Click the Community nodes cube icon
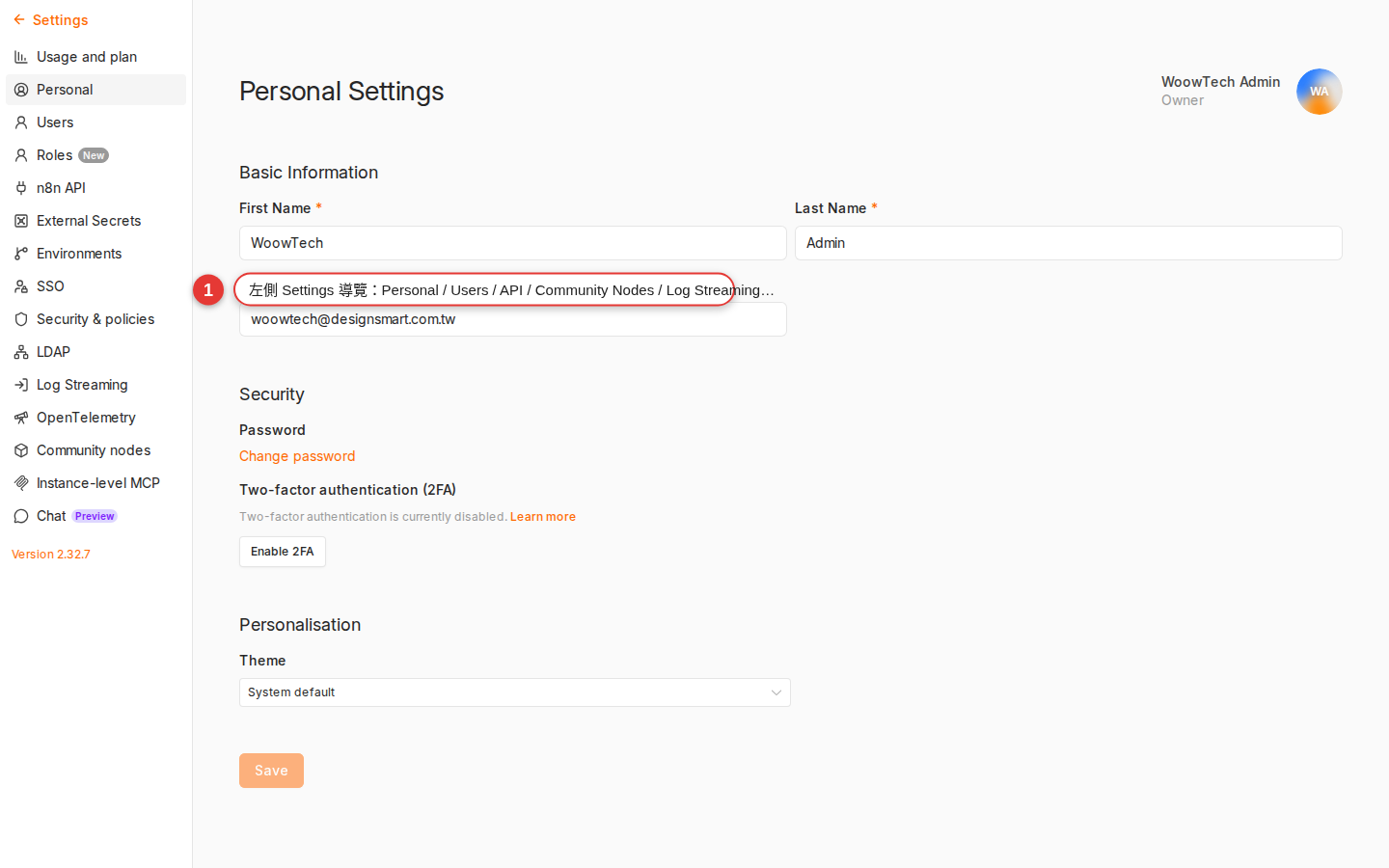The image size is (1389, 868). 21,450
